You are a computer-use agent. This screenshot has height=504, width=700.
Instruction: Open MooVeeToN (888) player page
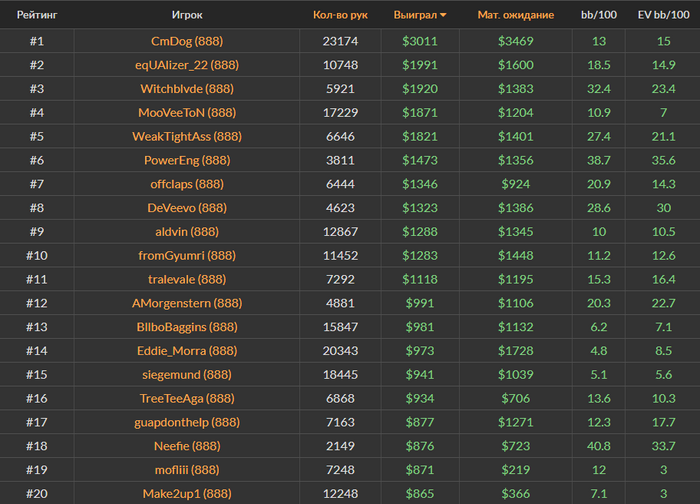187,113
